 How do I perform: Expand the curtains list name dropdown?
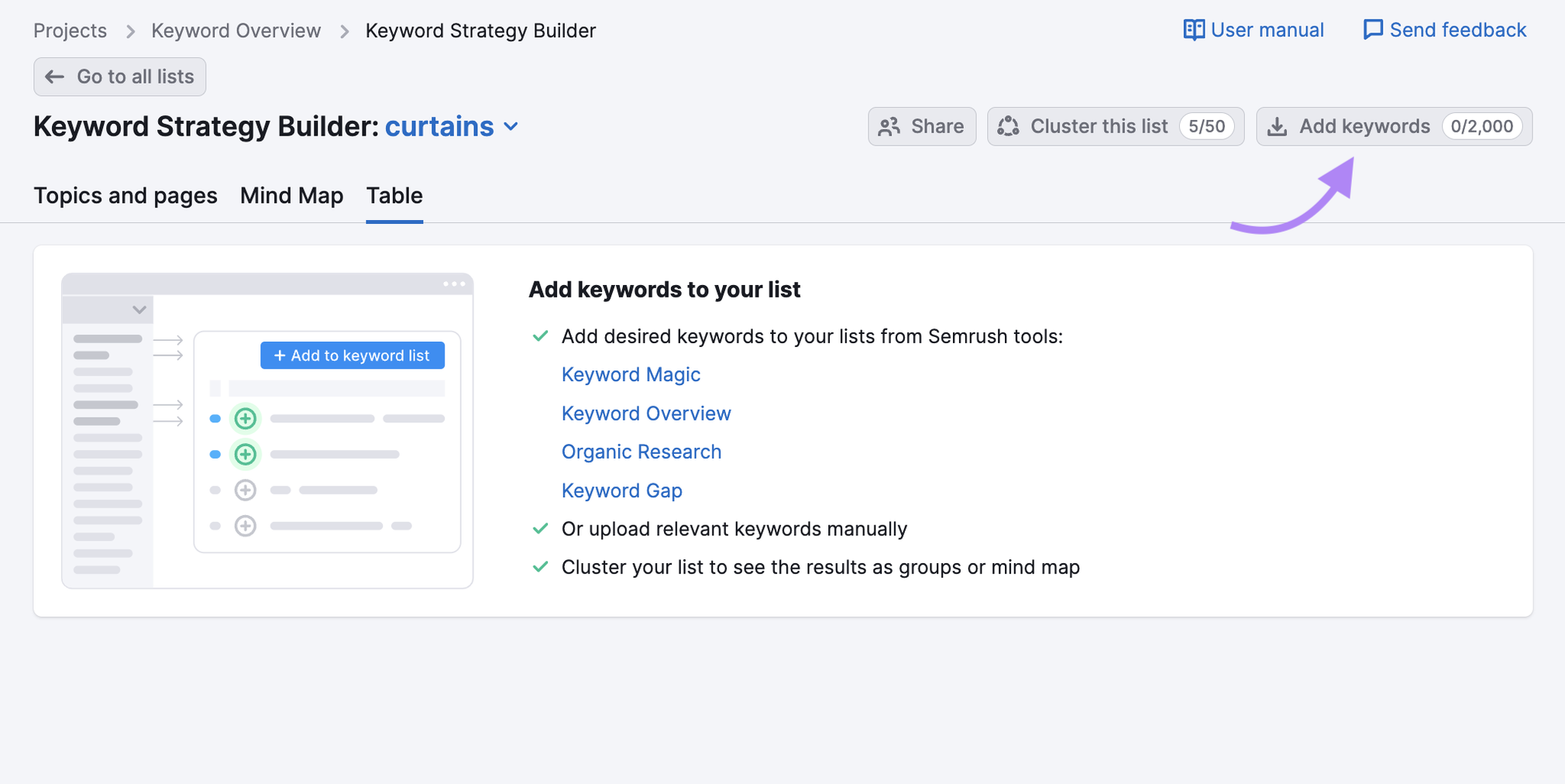[511, 127]
